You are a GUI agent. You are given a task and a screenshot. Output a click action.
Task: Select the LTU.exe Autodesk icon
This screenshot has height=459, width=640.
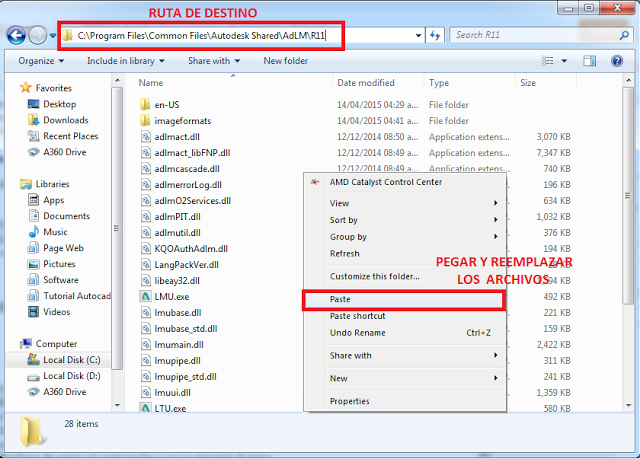(145, 408)
